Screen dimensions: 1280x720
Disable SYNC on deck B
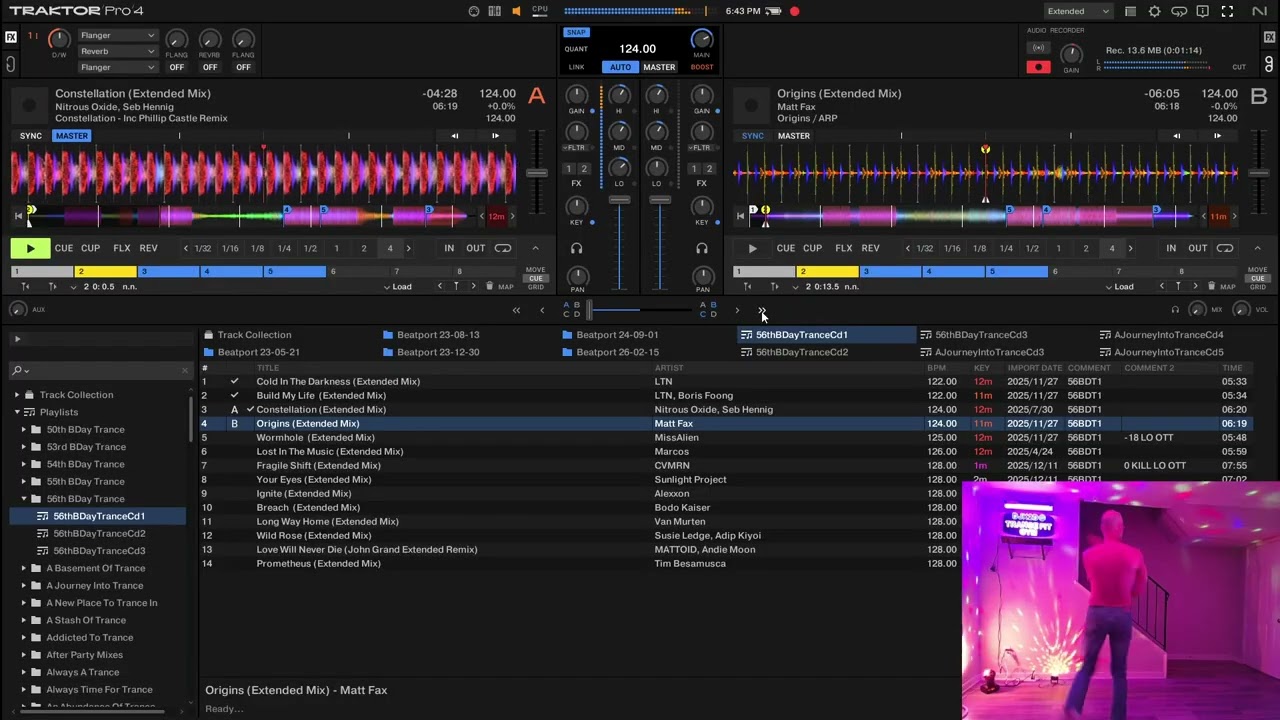[752, 136]
